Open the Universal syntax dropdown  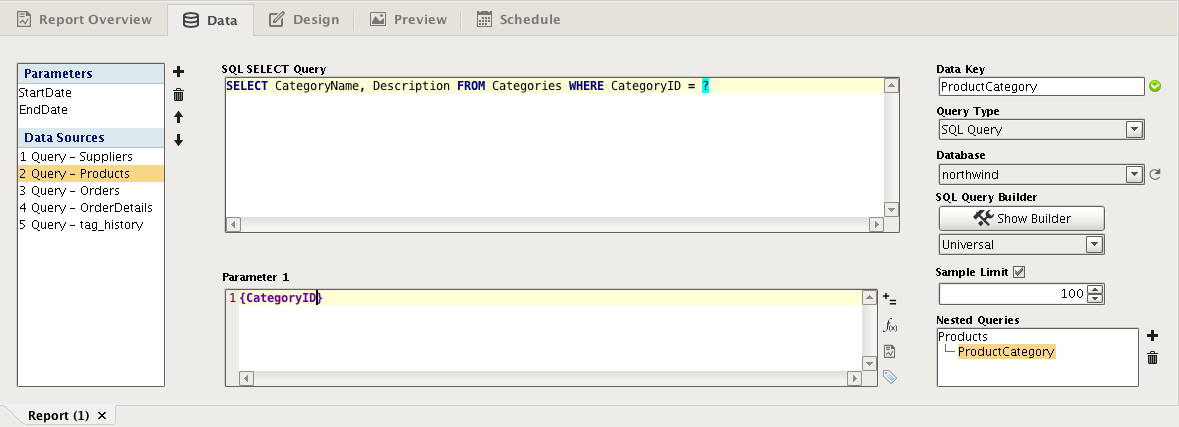point(1094,244)
